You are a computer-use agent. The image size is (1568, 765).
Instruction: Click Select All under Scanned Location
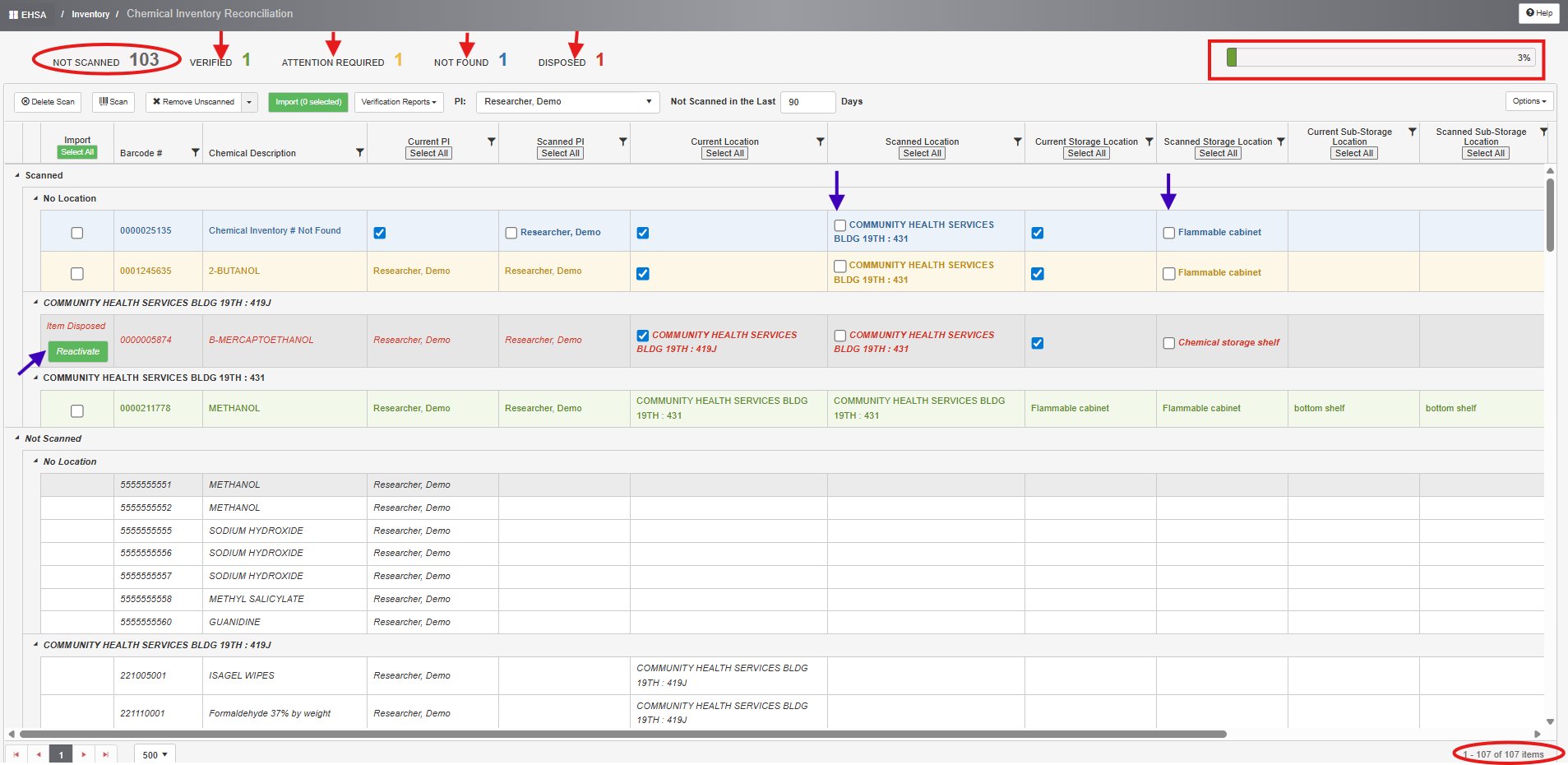922,153
